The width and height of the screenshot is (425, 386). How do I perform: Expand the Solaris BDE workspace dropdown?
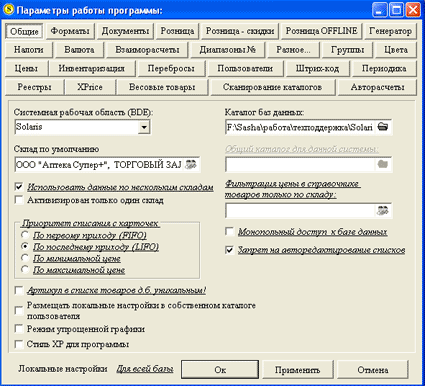[144, 127]
